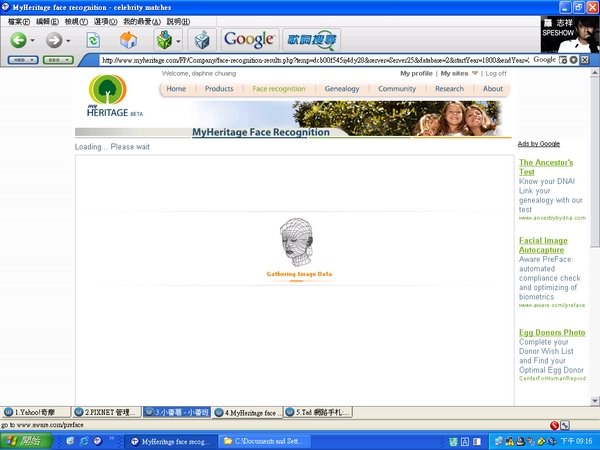Click the green cube contacts toolbar icon
The width and height of the screenshot is (600, 450).
pos(164,40)
